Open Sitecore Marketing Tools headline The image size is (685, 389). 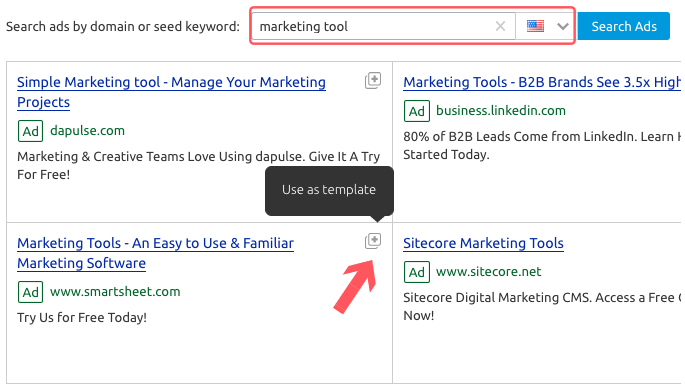pyautogui.click(x=483, y=243)
